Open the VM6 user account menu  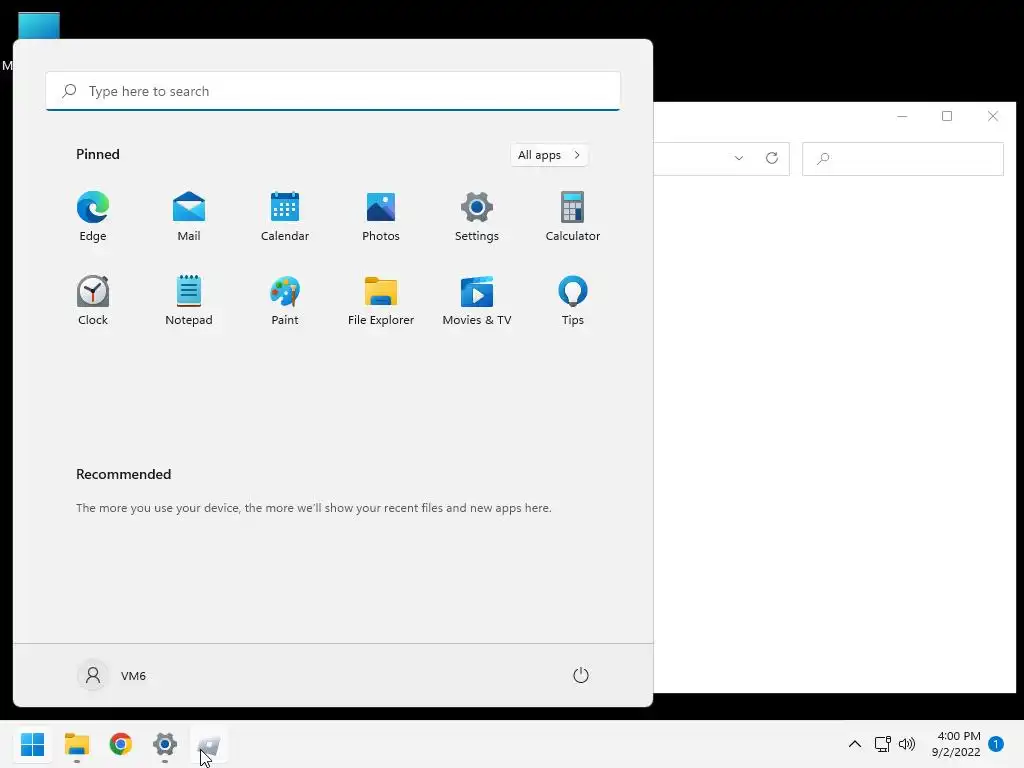112,675
